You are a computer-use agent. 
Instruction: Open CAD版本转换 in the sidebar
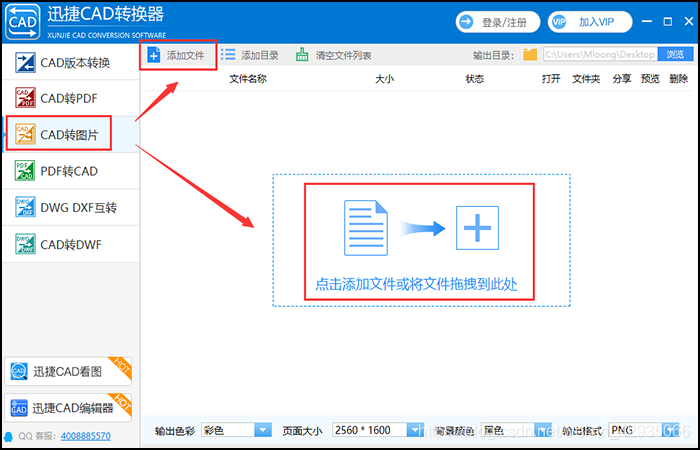(x=71, y=62)
